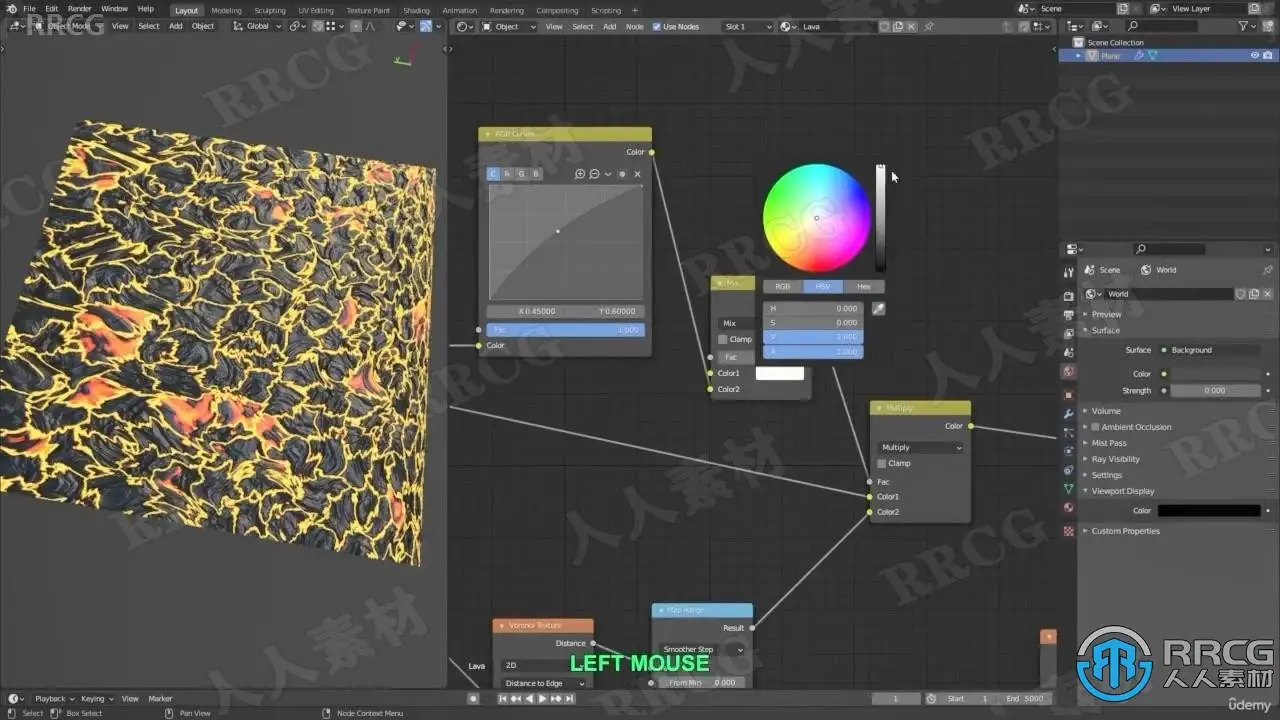Click the black Viewport Display color swatch
Image resolution: width=1280 pixels, height=720 pixels.
coord(1209,511)
